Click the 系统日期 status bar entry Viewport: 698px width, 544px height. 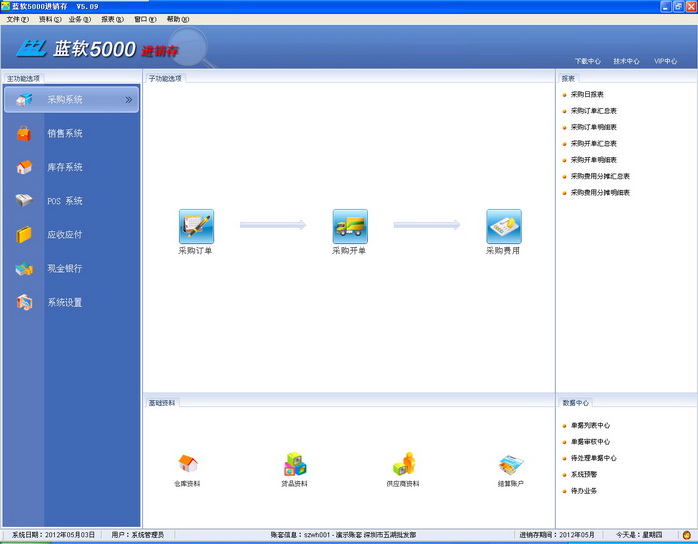point(53,535)
